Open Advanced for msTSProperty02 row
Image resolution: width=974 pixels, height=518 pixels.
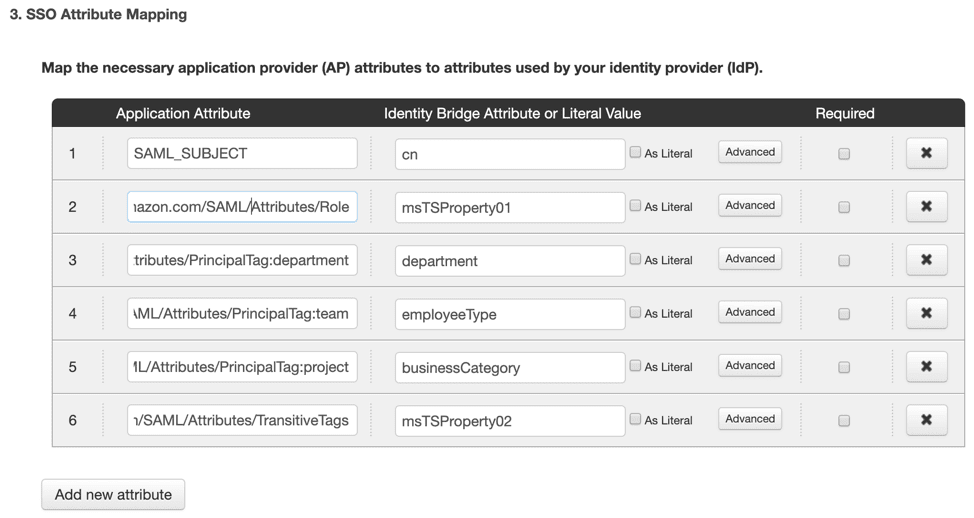750,419
